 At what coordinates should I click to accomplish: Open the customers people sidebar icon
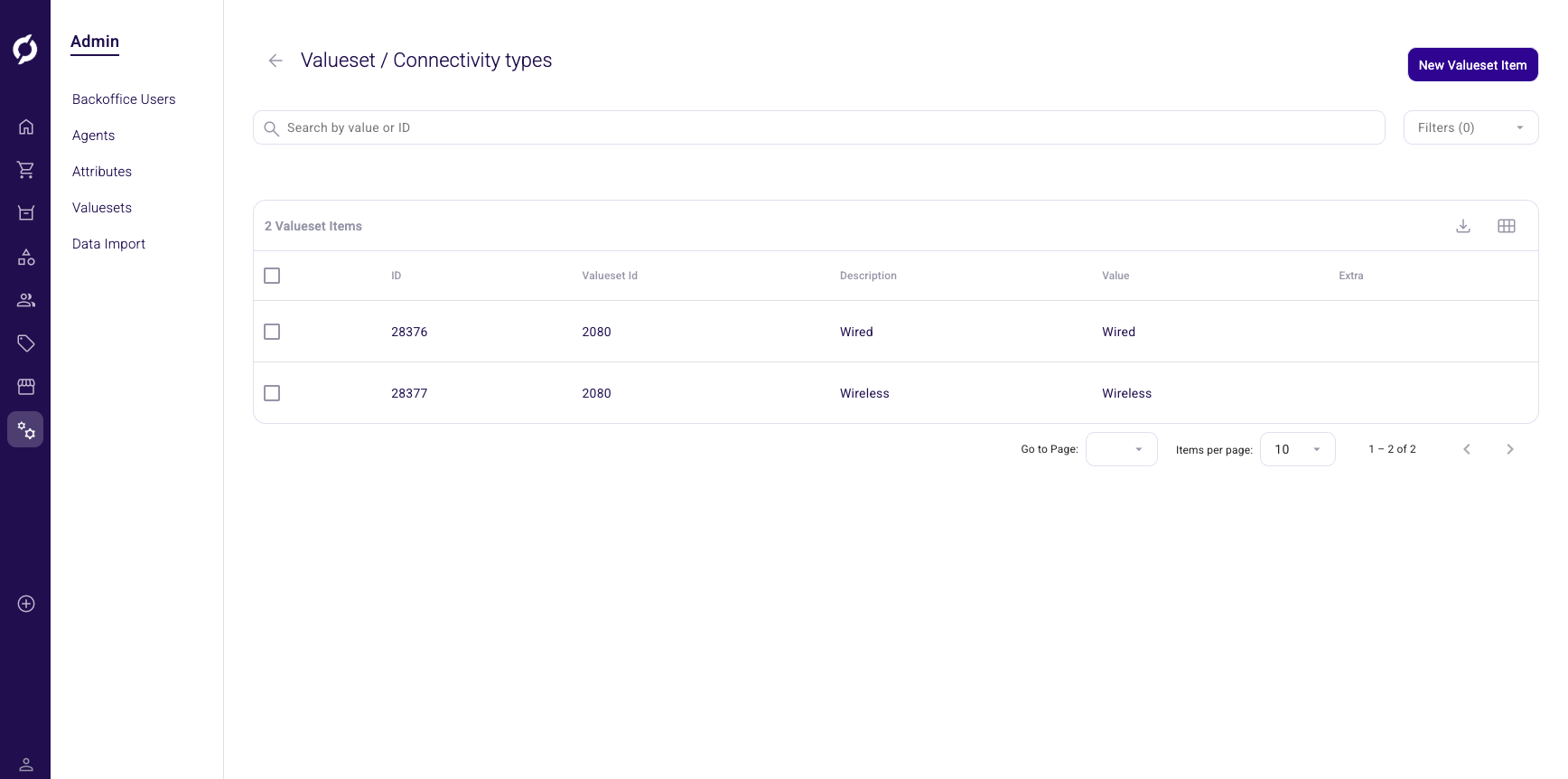[x=26, y=300]
